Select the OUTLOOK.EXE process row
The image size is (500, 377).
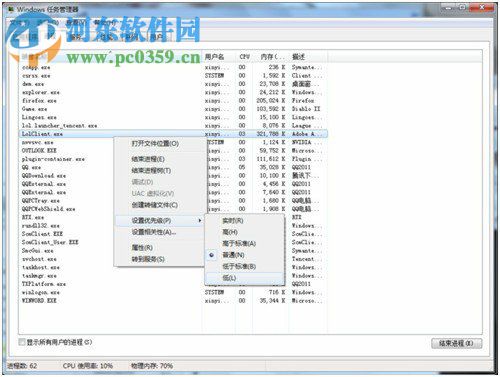tap(67, 151)
